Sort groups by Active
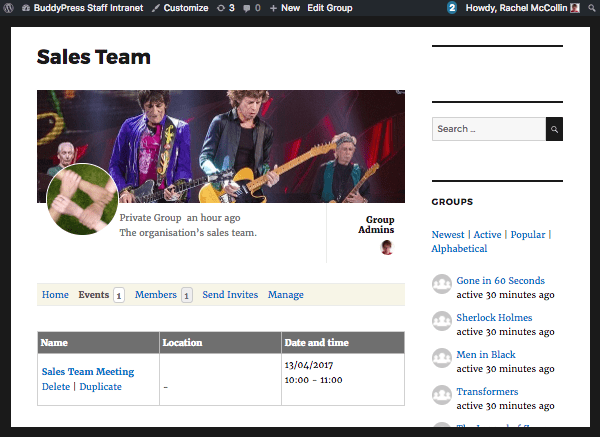The width and height of the screenshot is (600, 437). point(487,235)
